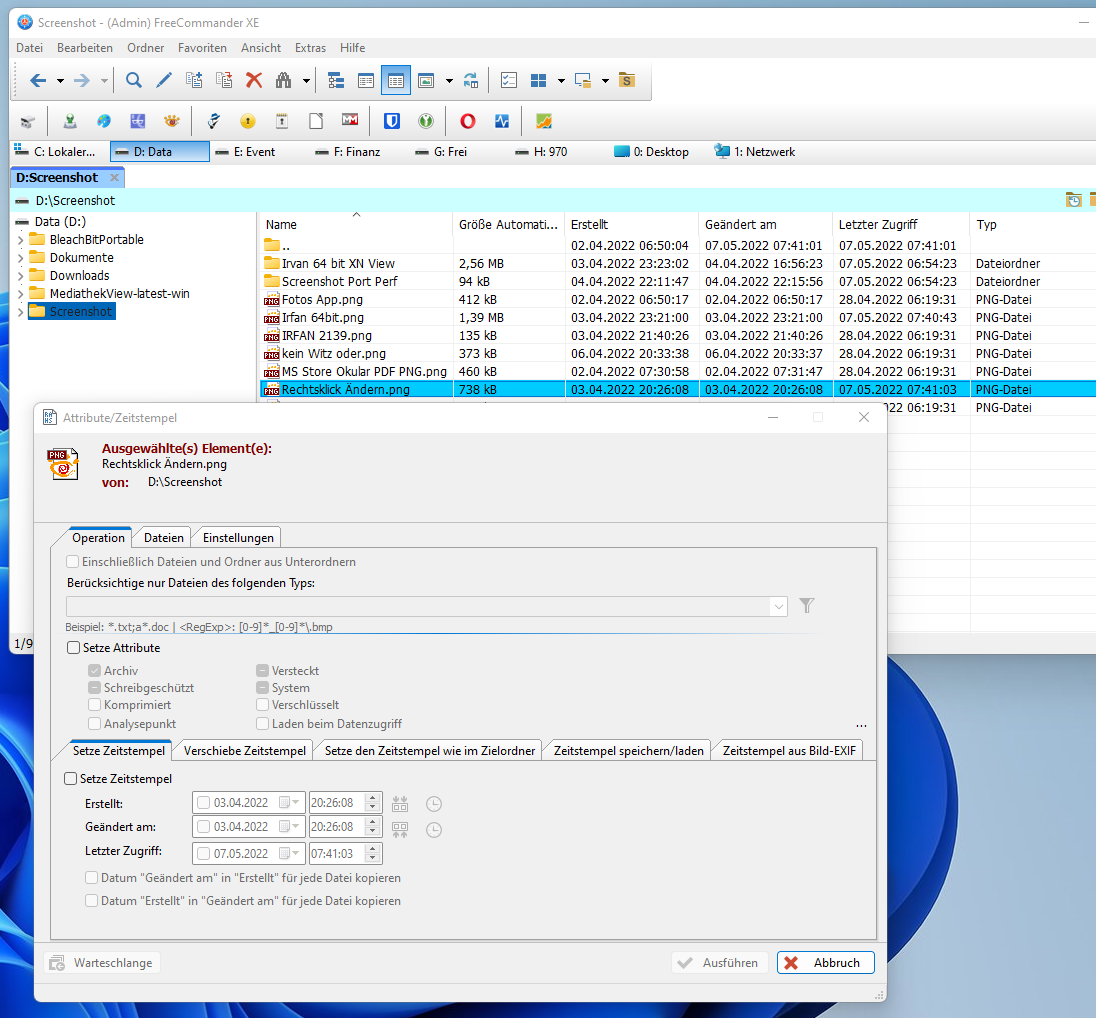
Task: Open the Datei menu
Action: pyautogui.click(x=29, y=48)
